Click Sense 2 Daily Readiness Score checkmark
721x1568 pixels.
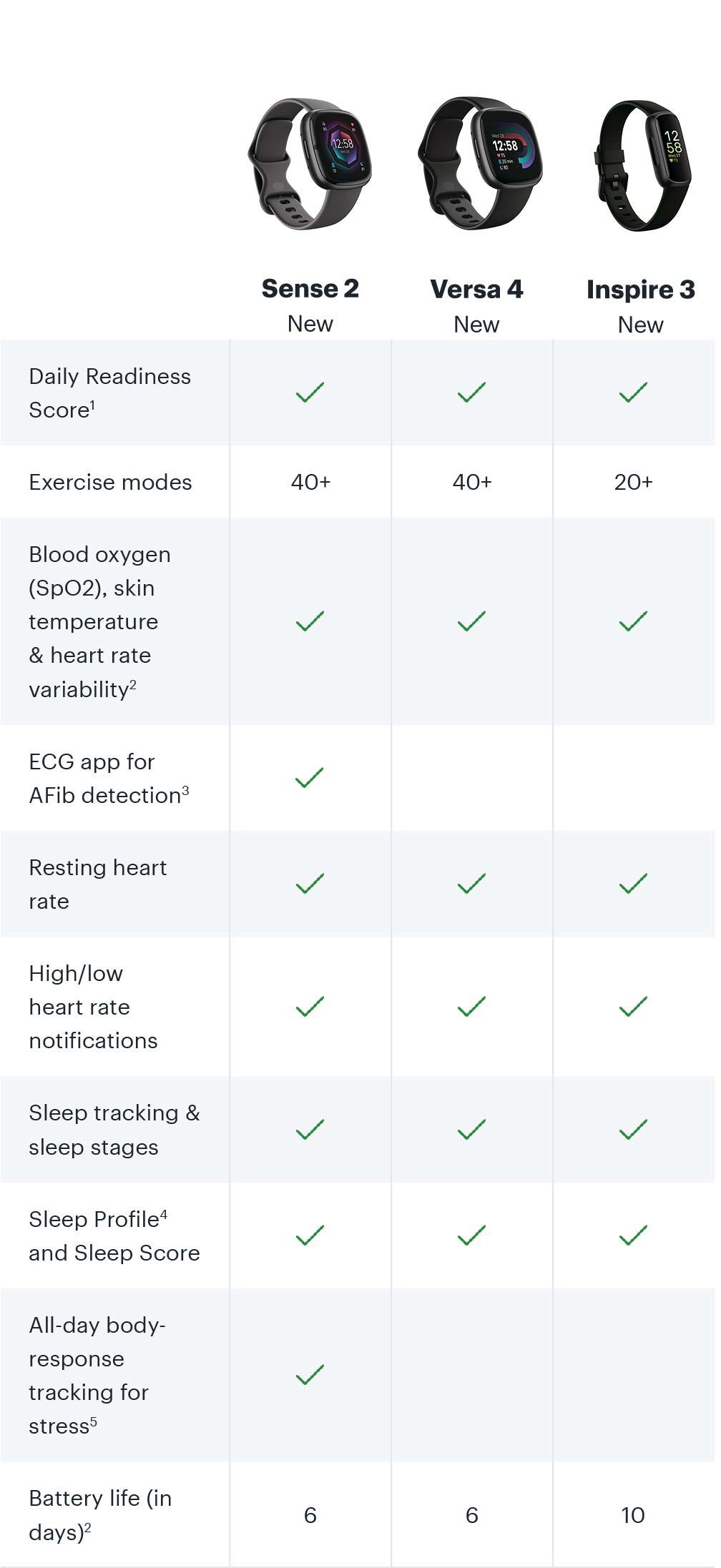(x=310, y=393)
